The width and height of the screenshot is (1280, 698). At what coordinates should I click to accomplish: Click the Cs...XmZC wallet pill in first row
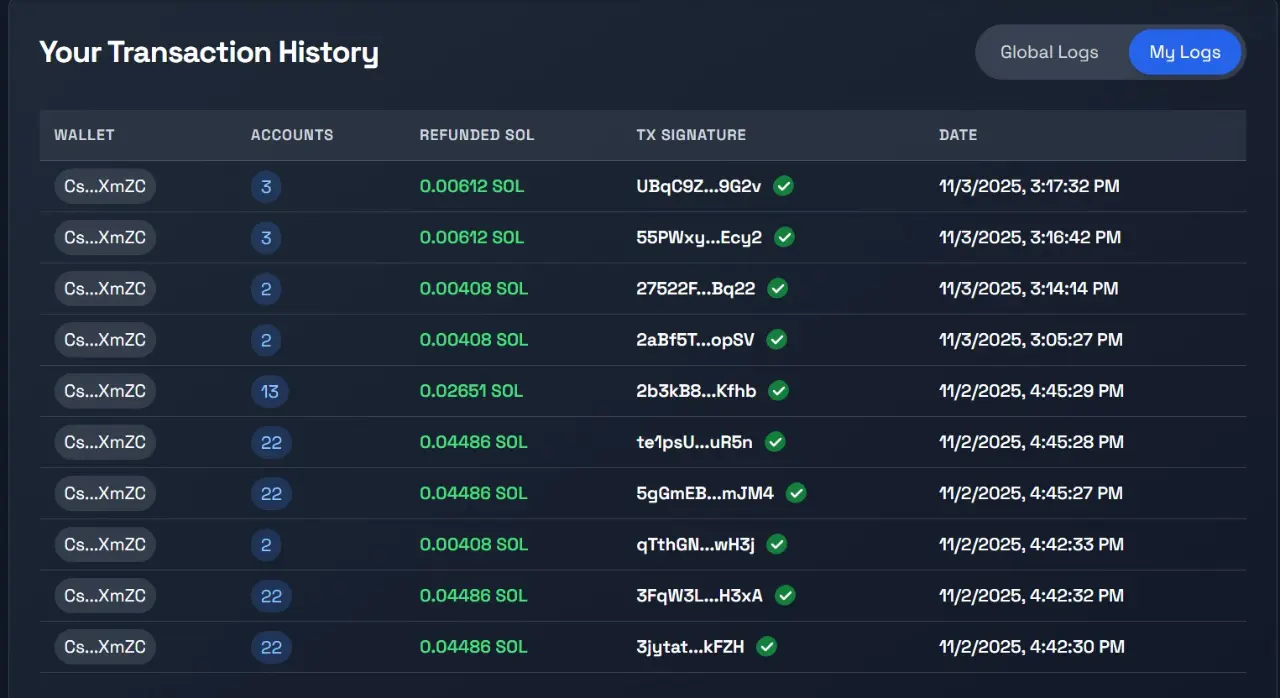105,186
